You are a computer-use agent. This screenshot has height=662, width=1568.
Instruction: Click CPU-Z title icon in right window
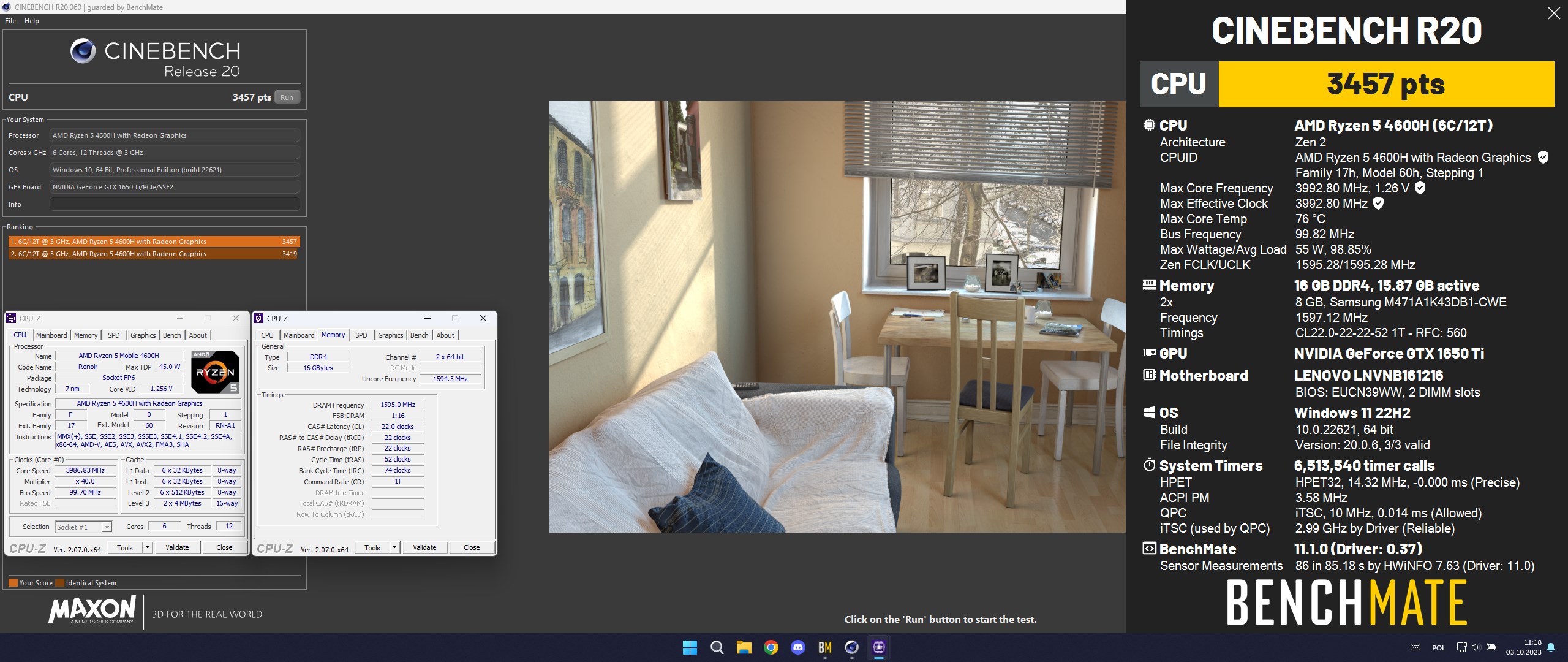258,318
